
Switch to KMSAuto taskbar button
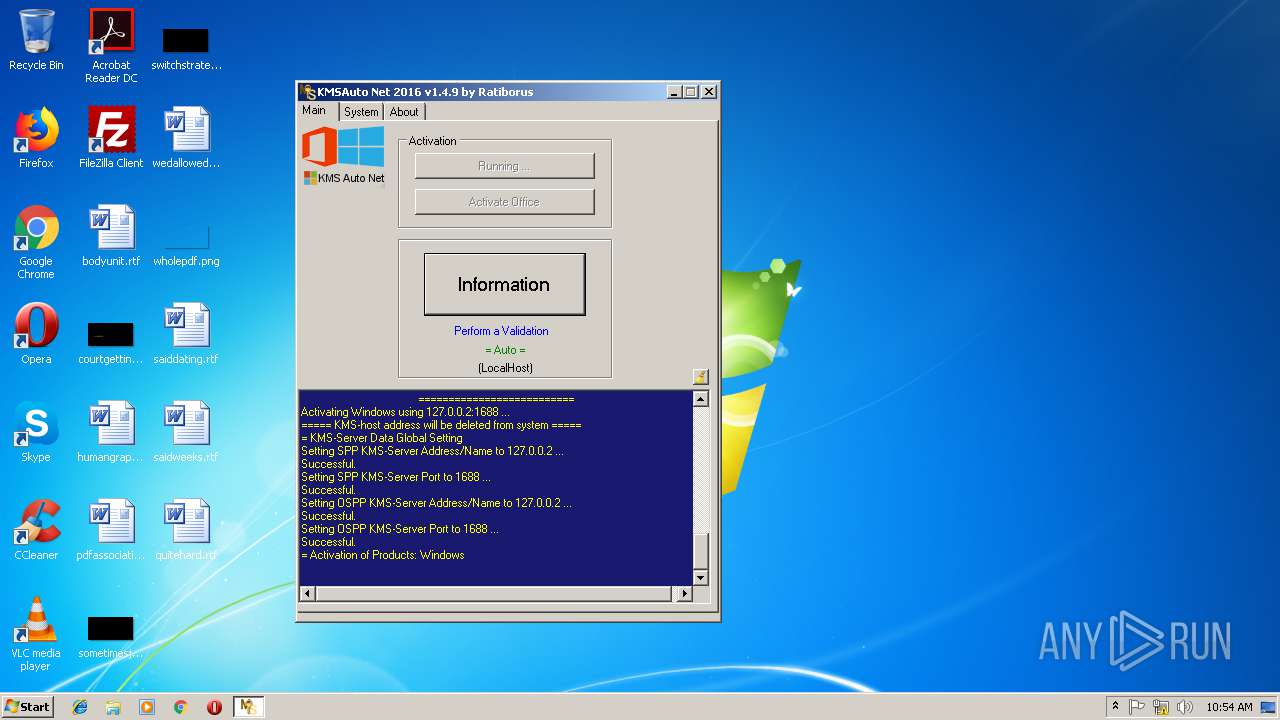[248, 707]
